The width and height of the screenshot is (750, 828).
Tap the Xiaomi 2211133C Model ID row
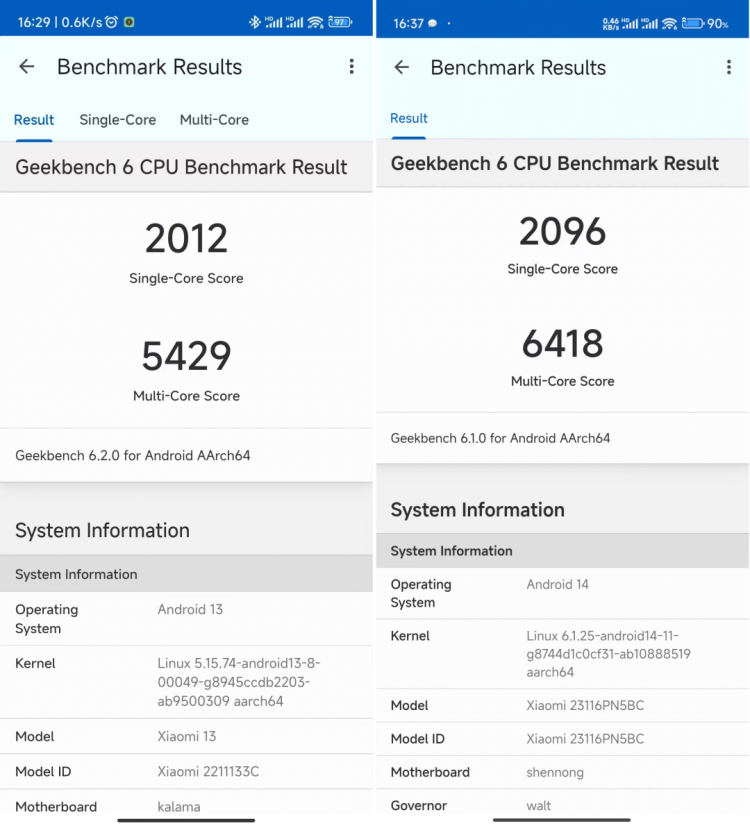pyautogui.click(x=186, y=771)
